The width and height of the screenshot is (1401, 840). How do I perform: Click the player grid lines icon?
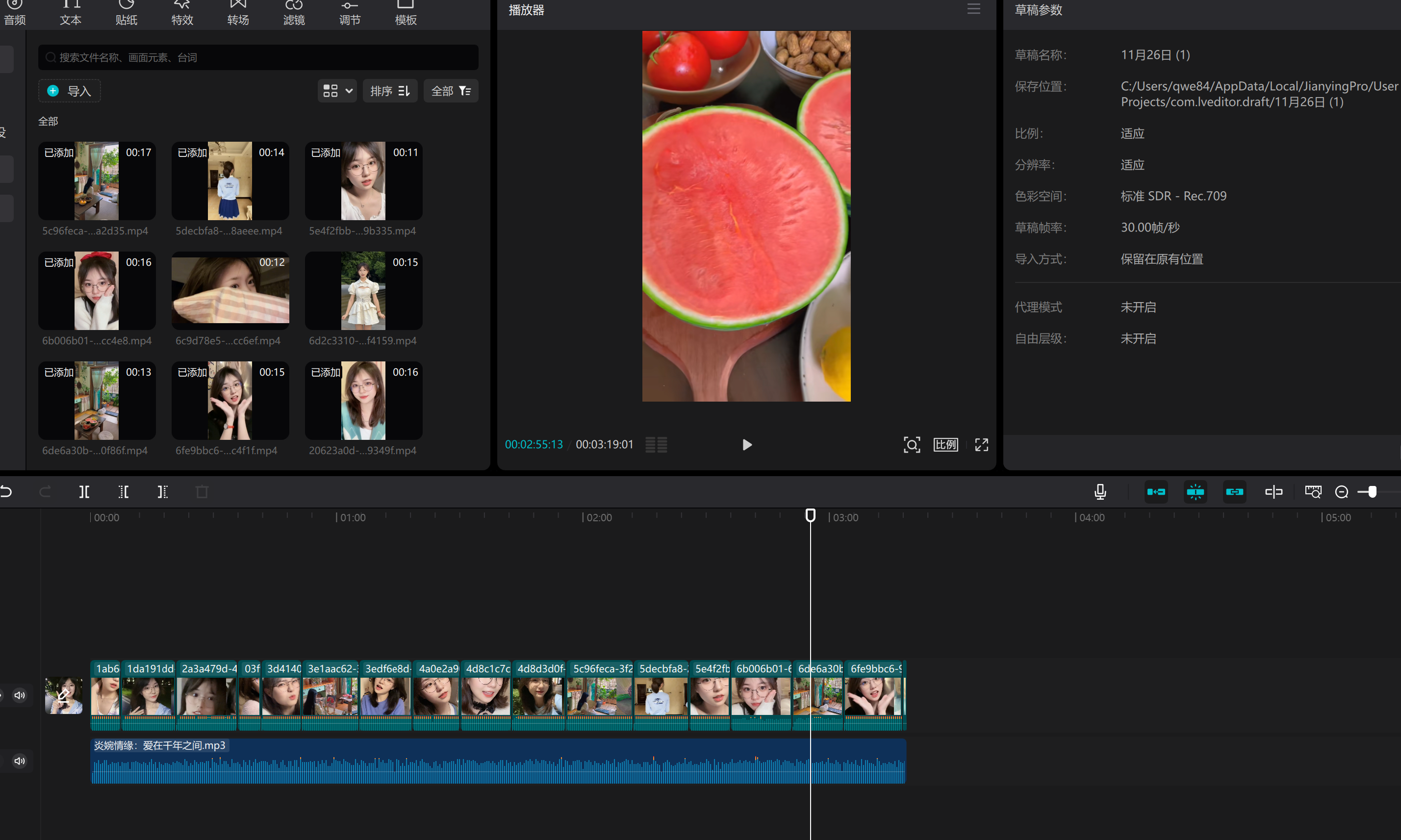(656, 445)
